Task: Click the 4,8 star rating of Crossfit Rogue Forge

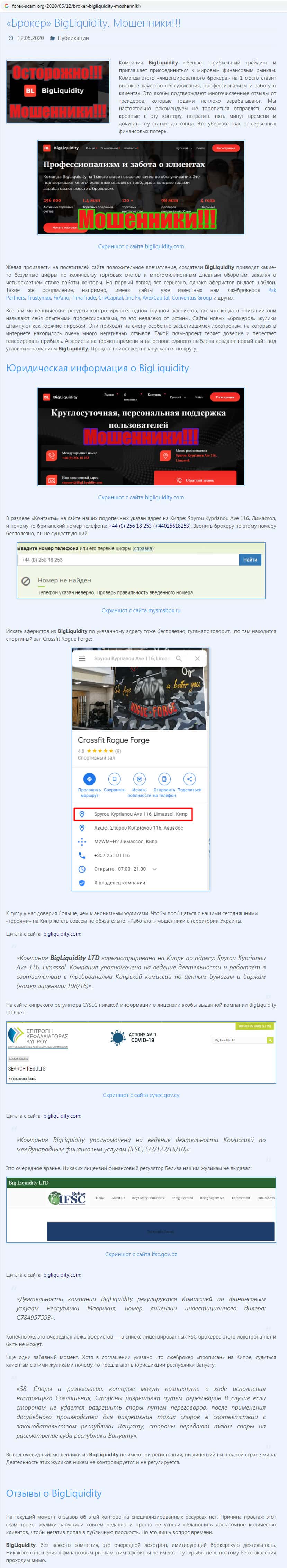Action: point(99,751)
